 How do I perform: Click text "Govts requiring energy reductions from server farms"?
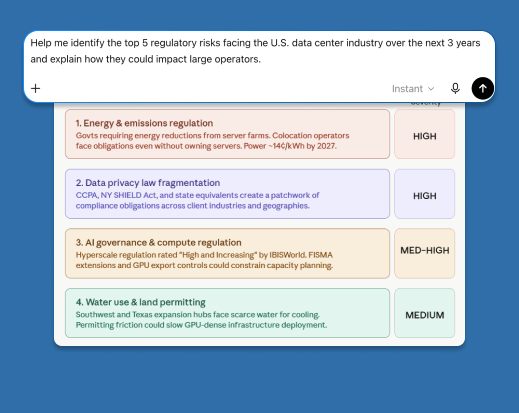(x=173, y=136)
